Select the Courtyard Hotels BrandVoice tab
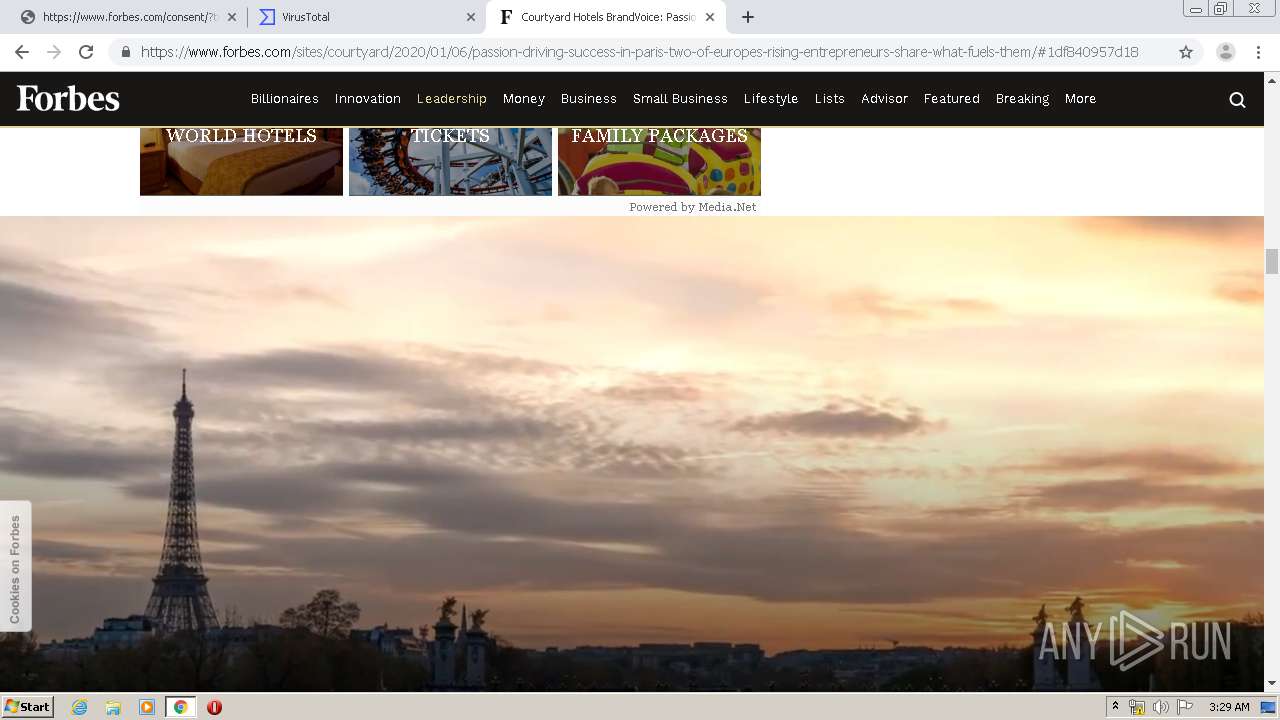The image size is (1280, 720). point(606,17)
